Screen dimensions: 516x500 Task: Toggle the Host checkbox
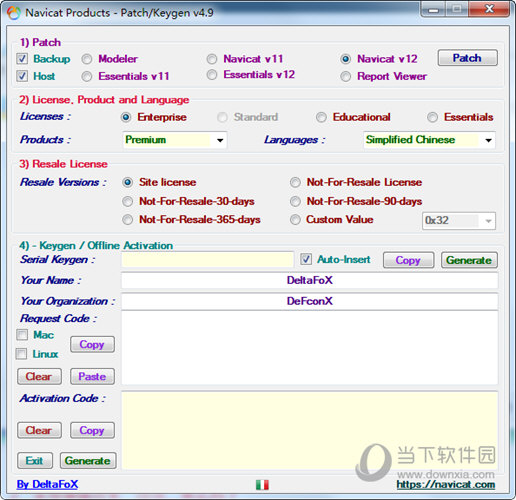pos(22,76)
